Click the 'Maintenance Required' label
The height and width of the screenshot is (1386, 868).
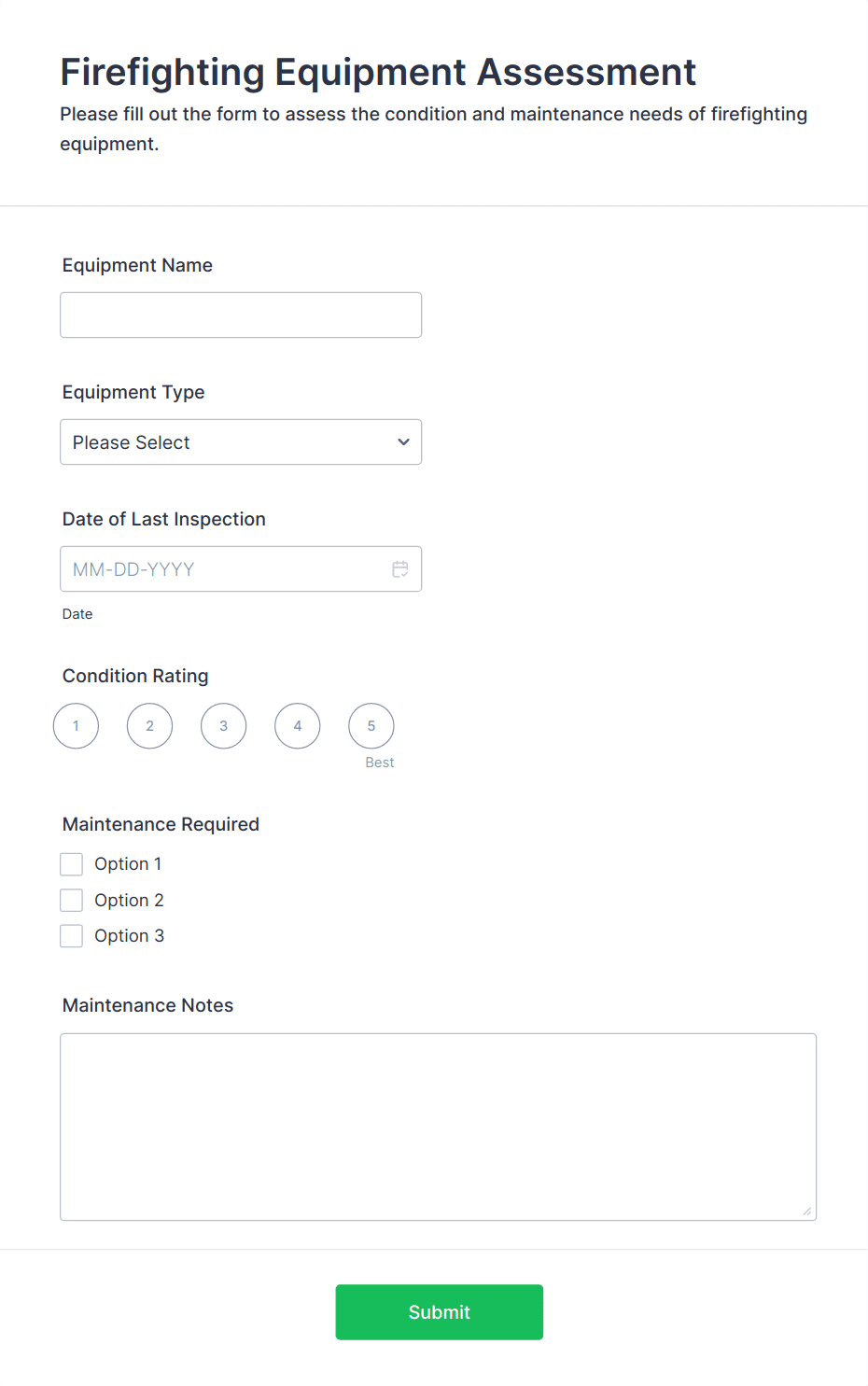coord(161,824)
